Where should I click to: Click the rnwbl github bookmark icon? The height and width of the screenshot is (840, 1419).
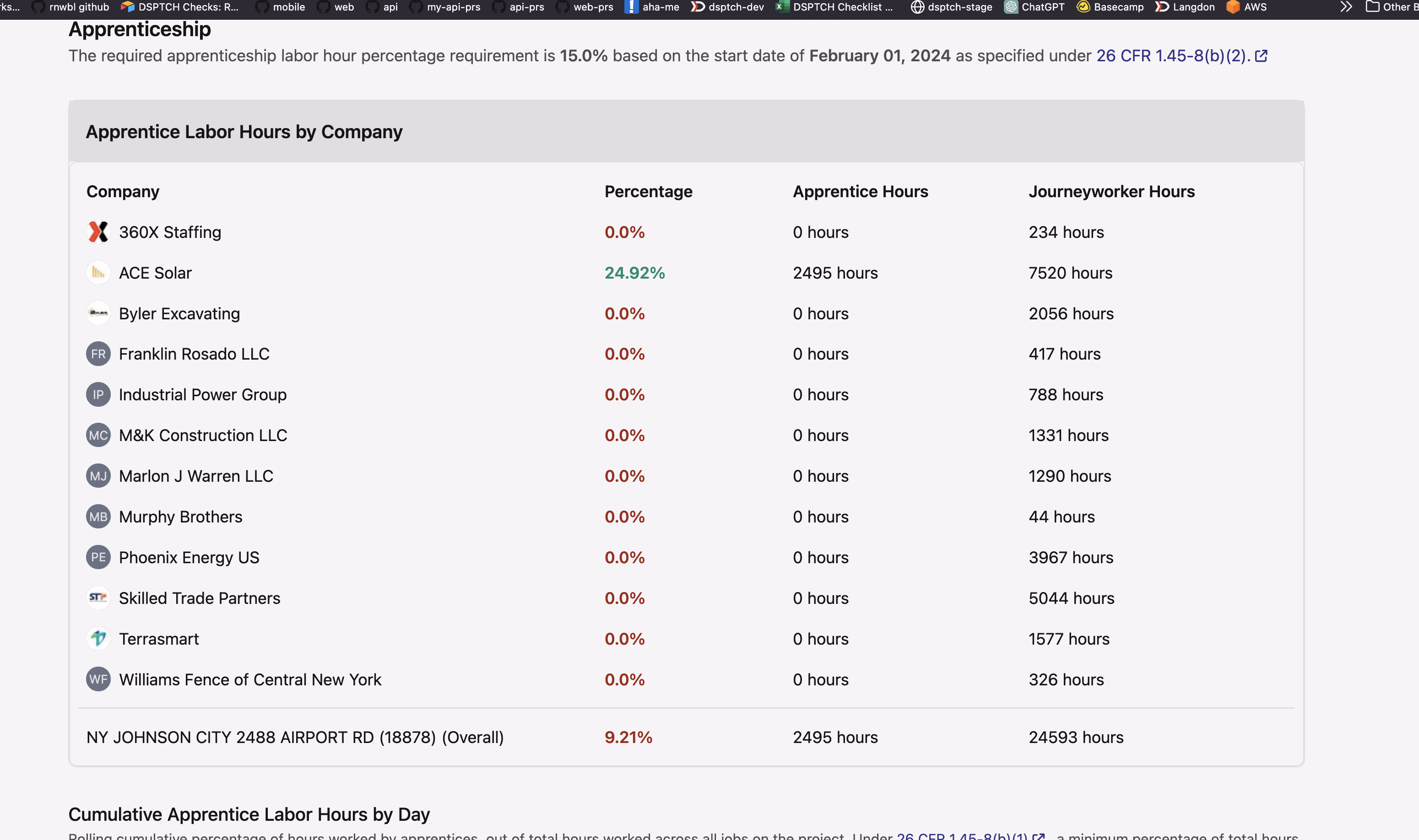point(38,7)
